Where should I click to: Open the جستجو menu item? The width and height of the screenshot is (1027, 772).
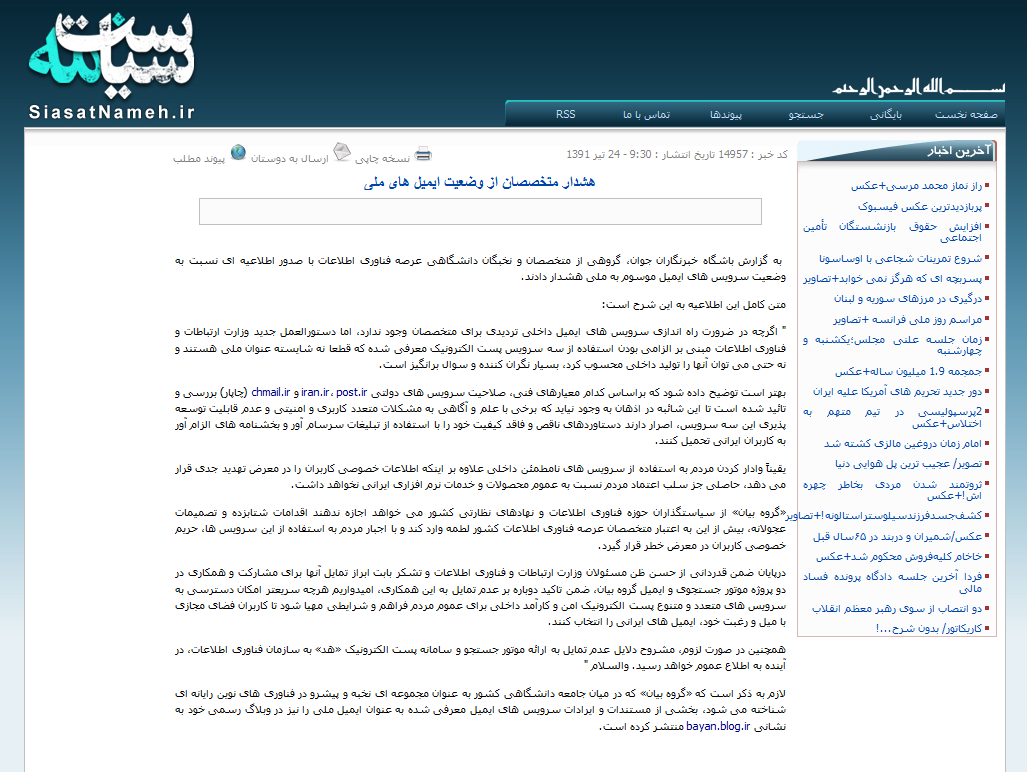point(806,115)
